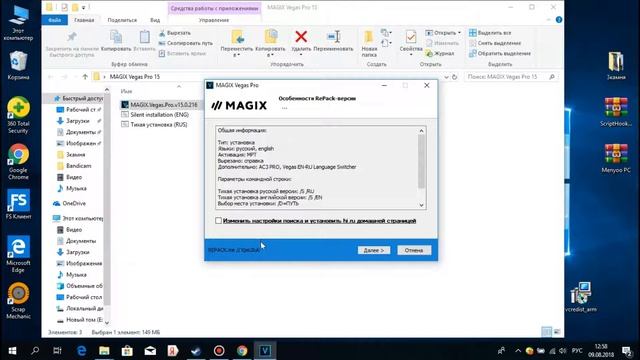640x360 pixels.
Task: Open the Menyoo PC archive on desktop
Action: (616, 158)
